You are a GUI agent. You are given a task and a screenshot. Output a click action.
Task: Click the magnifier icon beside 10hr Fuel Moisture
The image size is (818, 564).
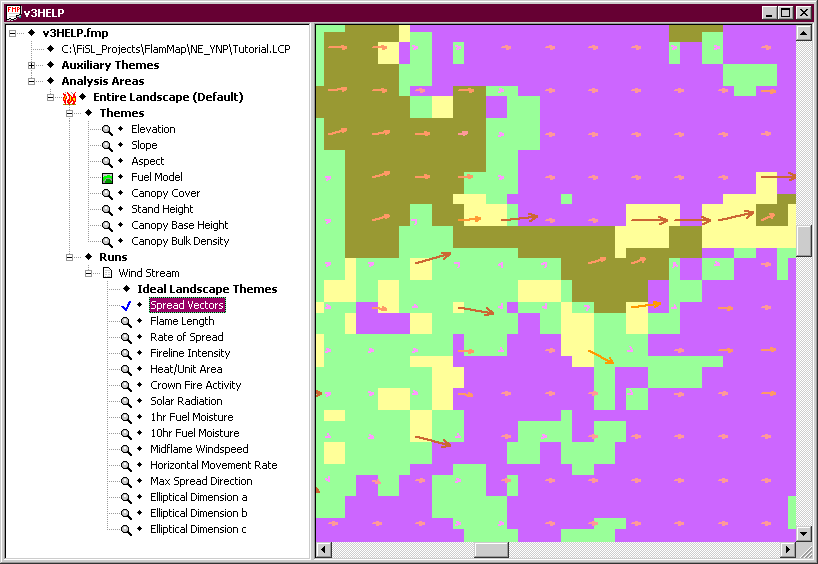[x=126, y=434]
